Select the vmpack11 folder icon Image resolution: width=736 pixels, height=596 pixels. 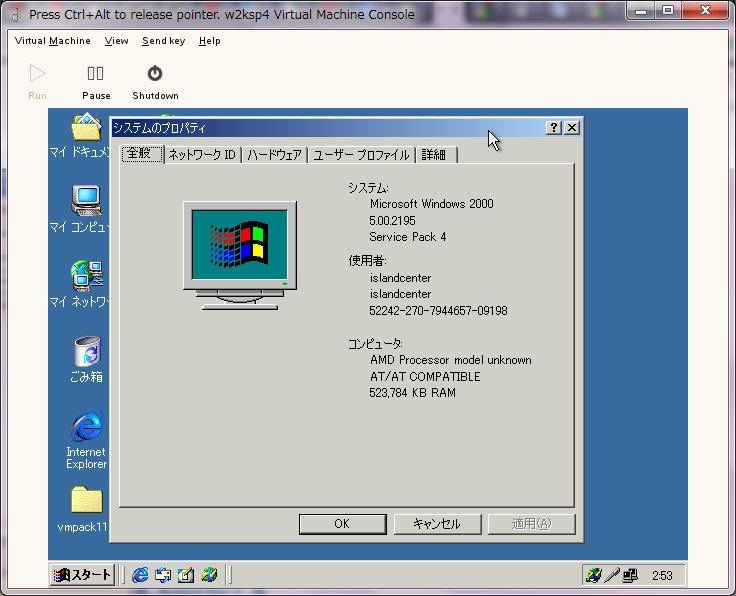[86, 499]
